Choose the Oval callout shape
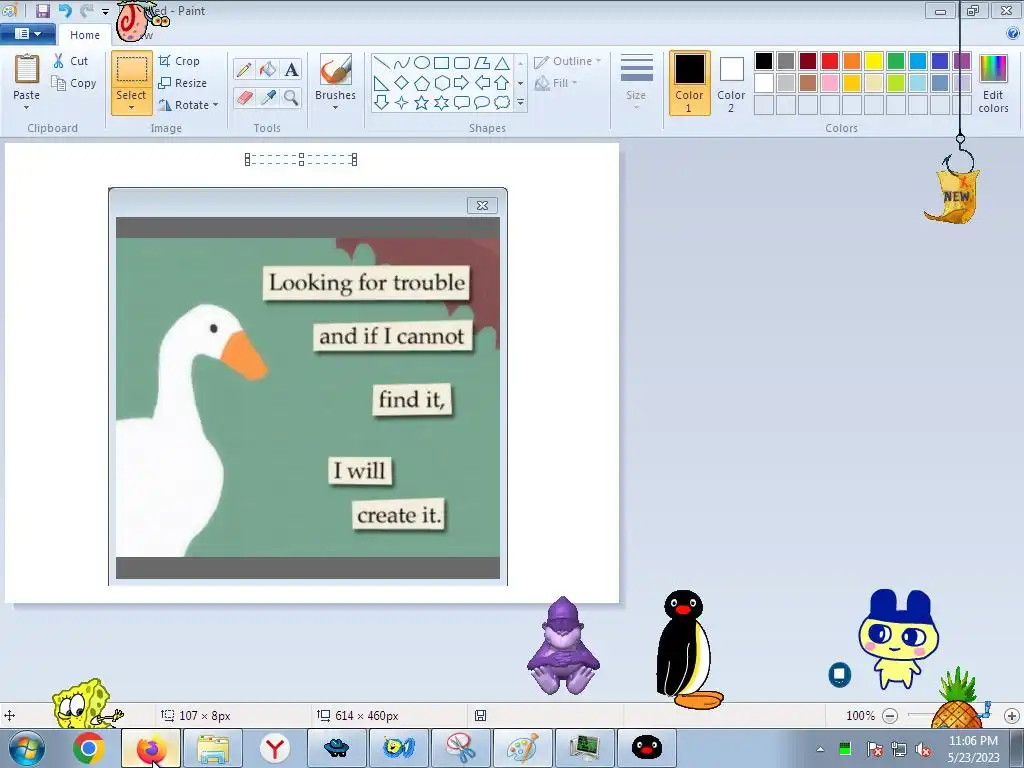1024x768 pixels. (x=482, y=103)
